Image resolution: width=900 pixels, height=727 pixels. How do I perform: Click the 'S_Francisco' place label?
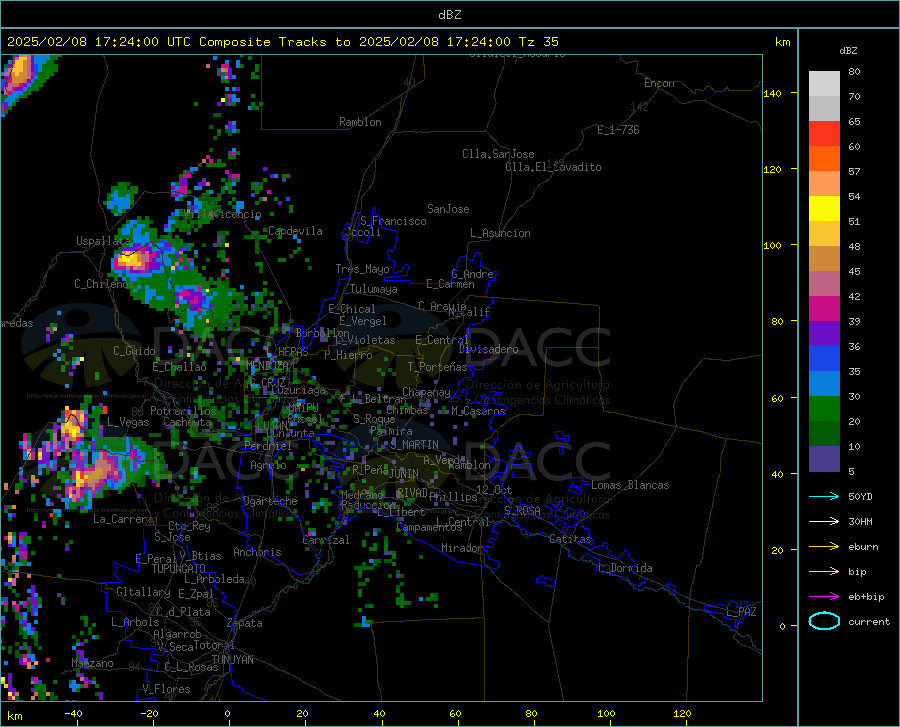tap(393, 221)
